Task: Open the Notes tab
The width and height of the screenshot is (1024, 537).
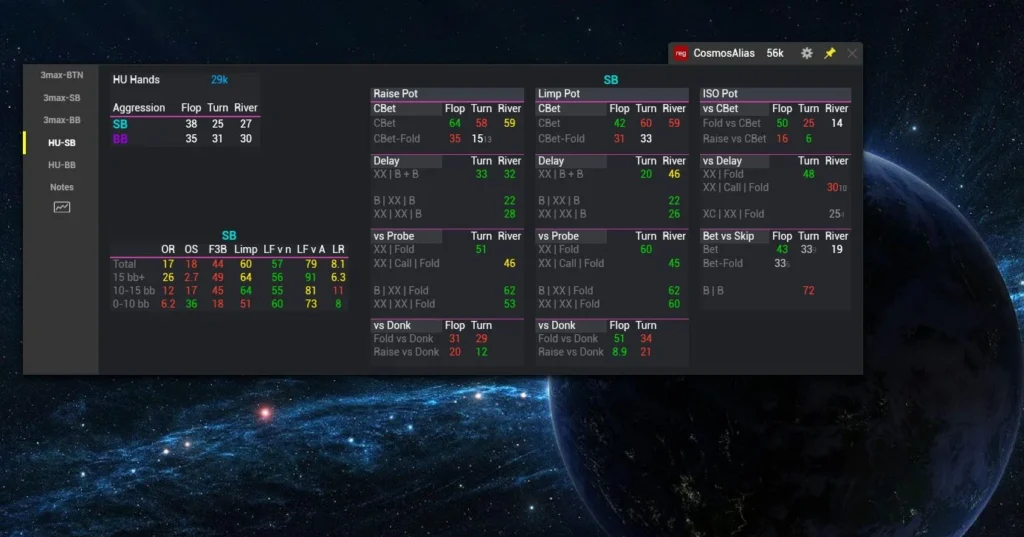Action: coord(61,187)
